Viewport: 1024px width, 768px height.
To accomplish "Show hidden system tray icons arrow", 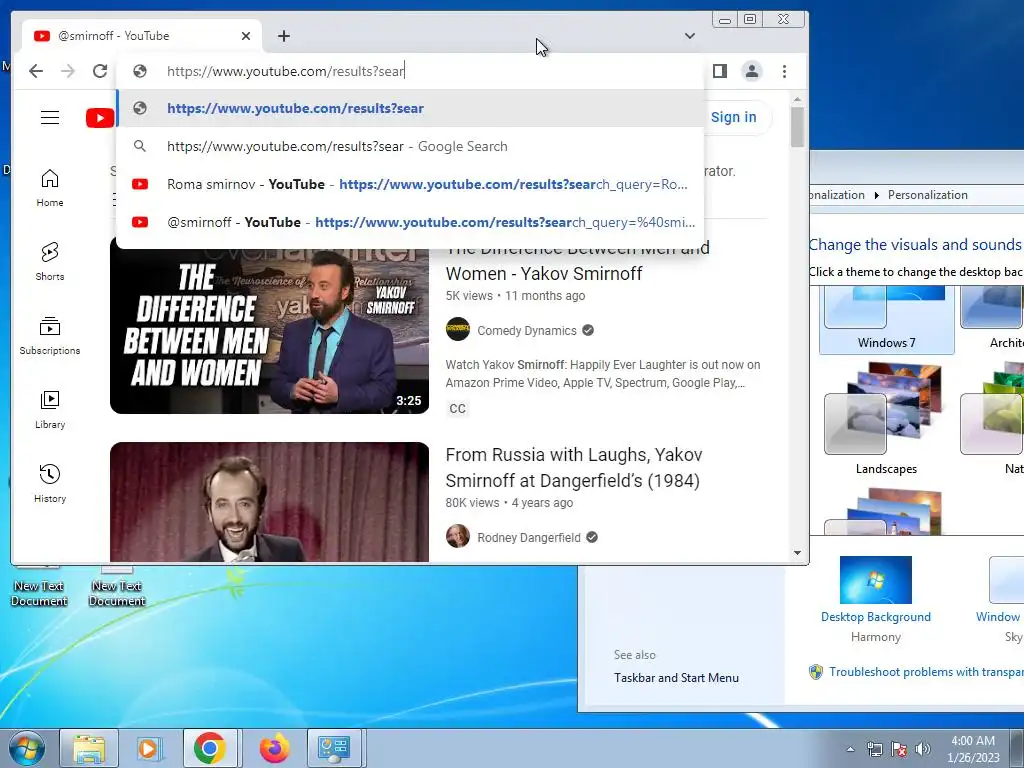I will point(850,749).
